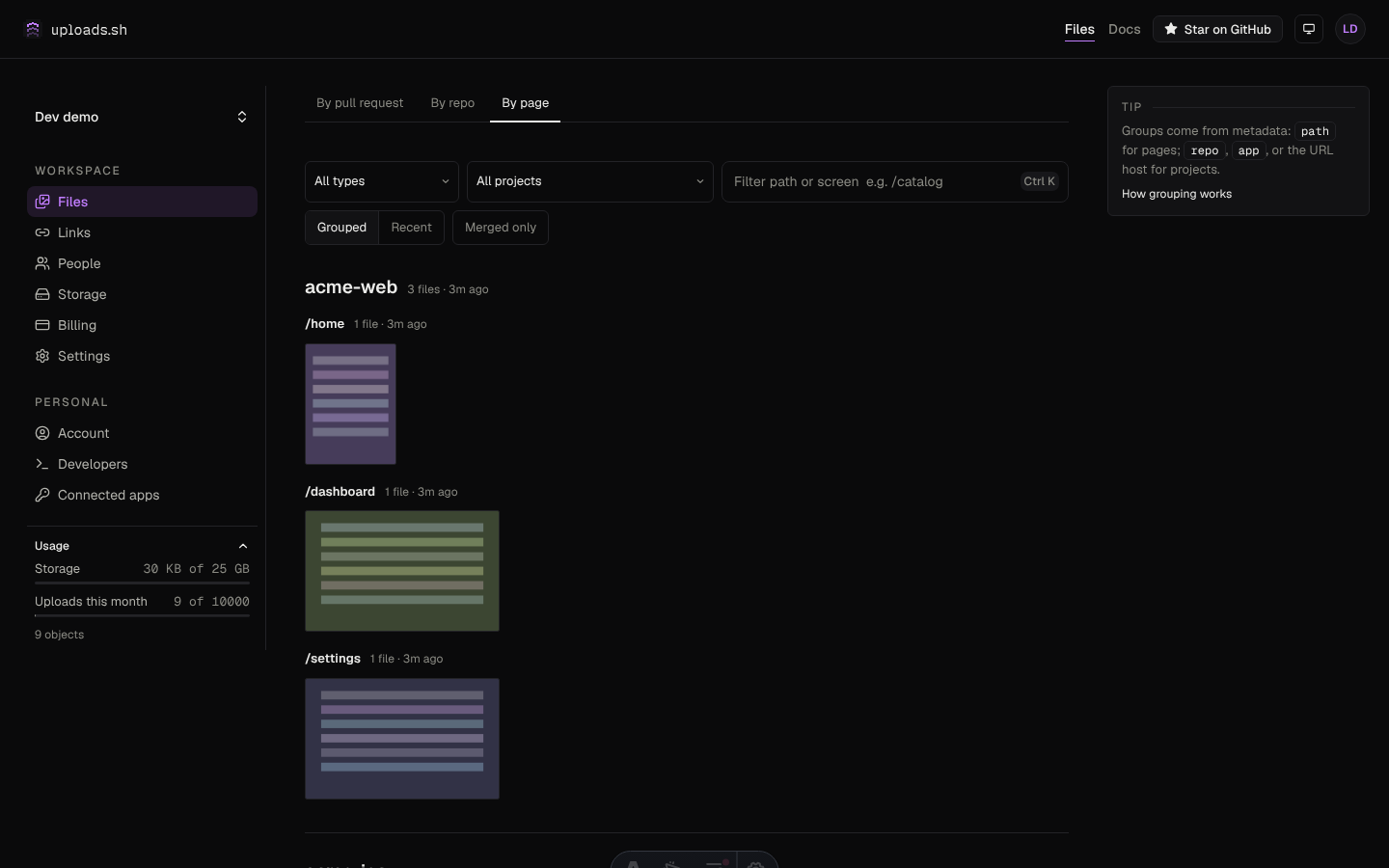This screenshot has width=1389, height=868.
Task: Open the /dashboard page thumbnail
Action: click(x=402, y=571)
